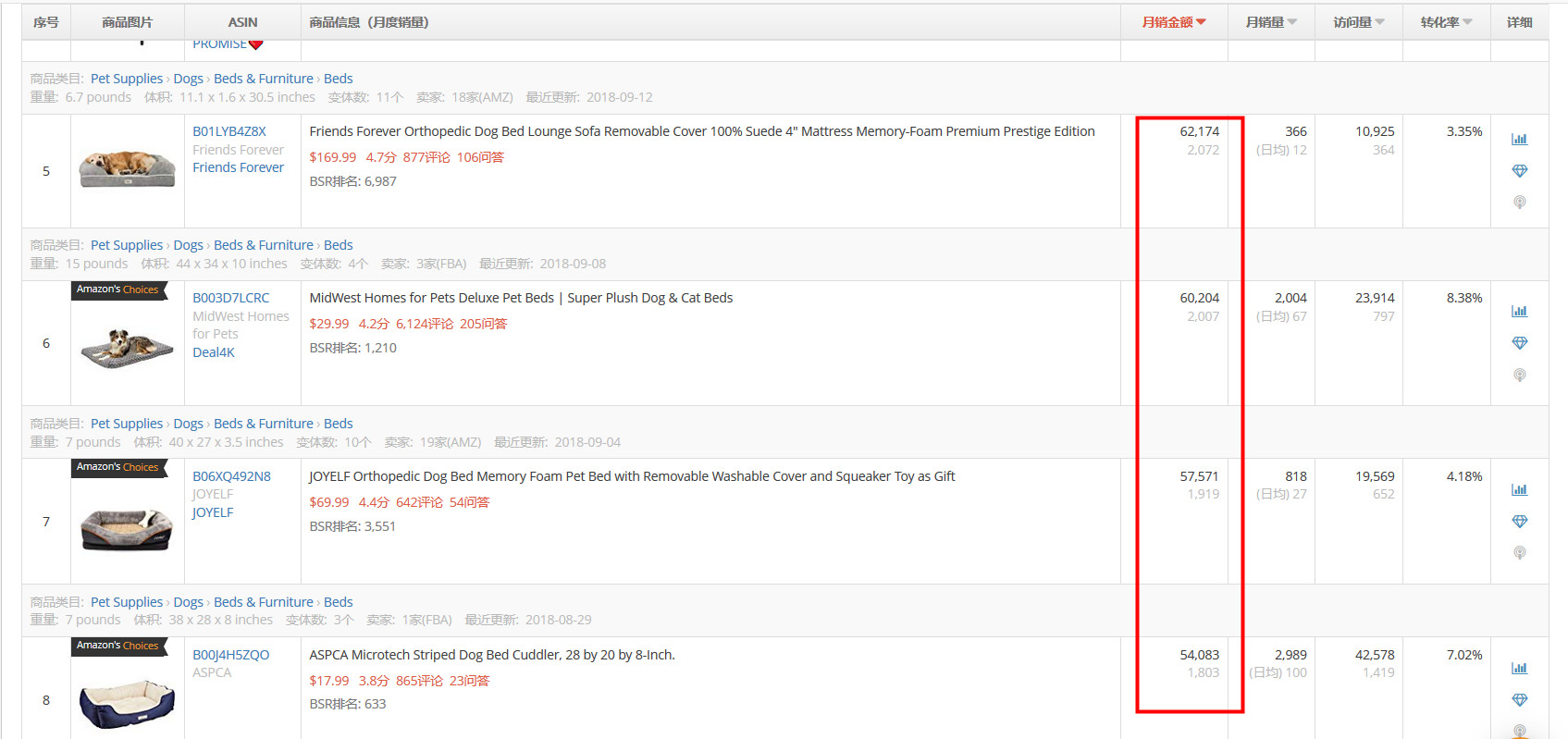Click $17.99 price

point(329,681)
